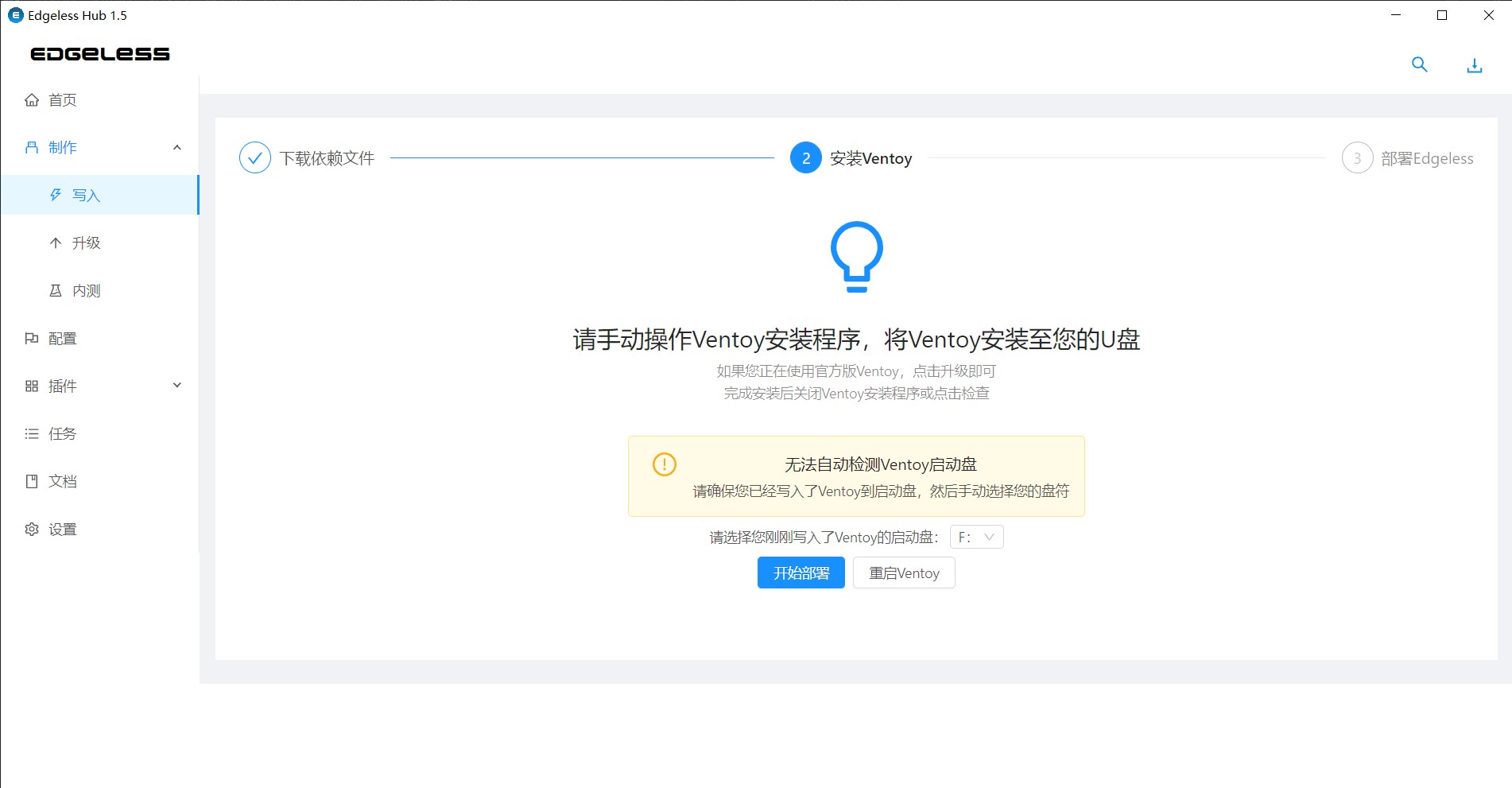The image size is (1512, 788).
Task: Click the flag icon beside 配置
Action: click(x=32, y=338)
